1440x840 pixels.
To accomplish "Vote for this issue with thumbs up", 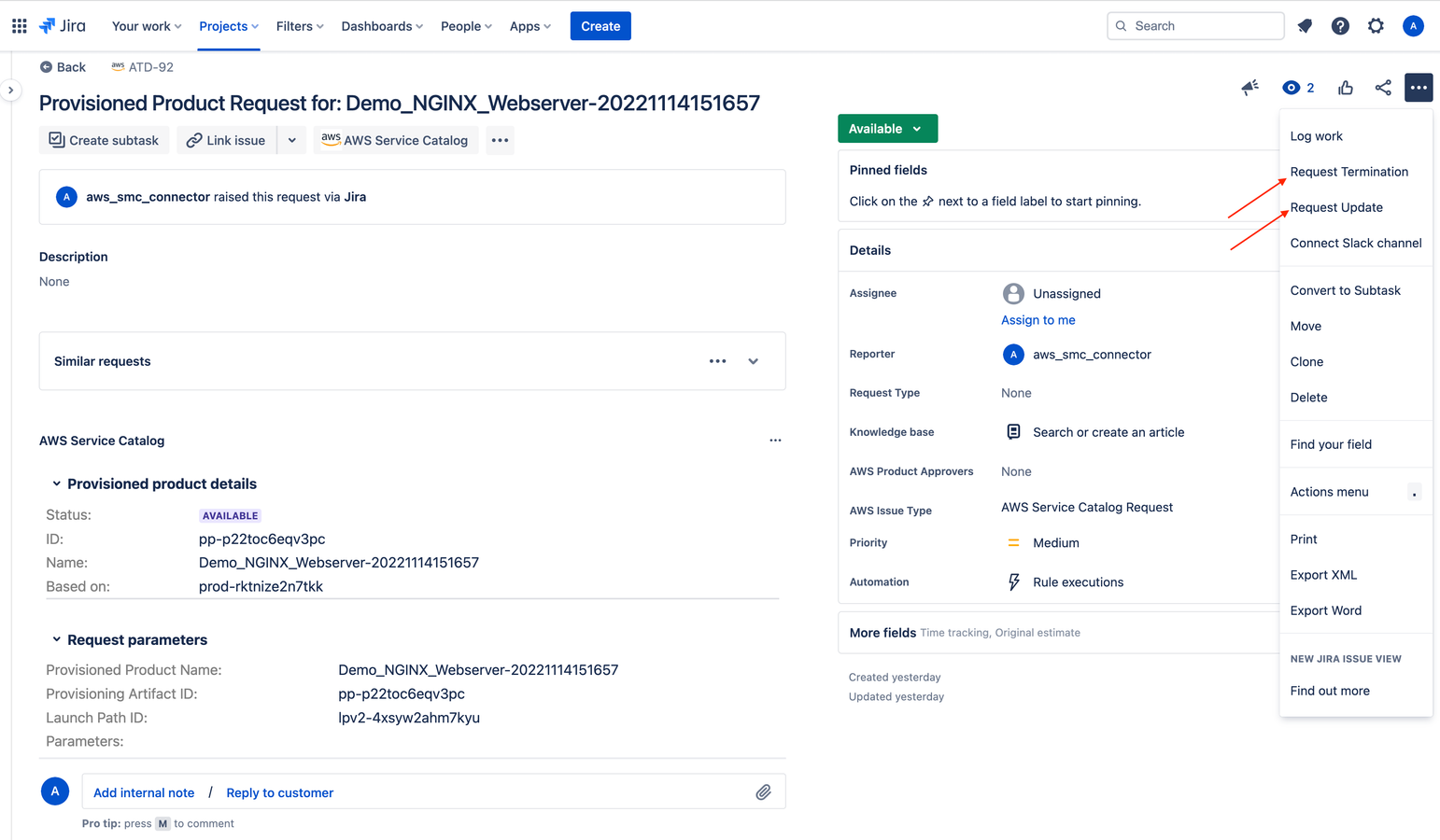I will pyautogui.click(x=1346, y=88).
